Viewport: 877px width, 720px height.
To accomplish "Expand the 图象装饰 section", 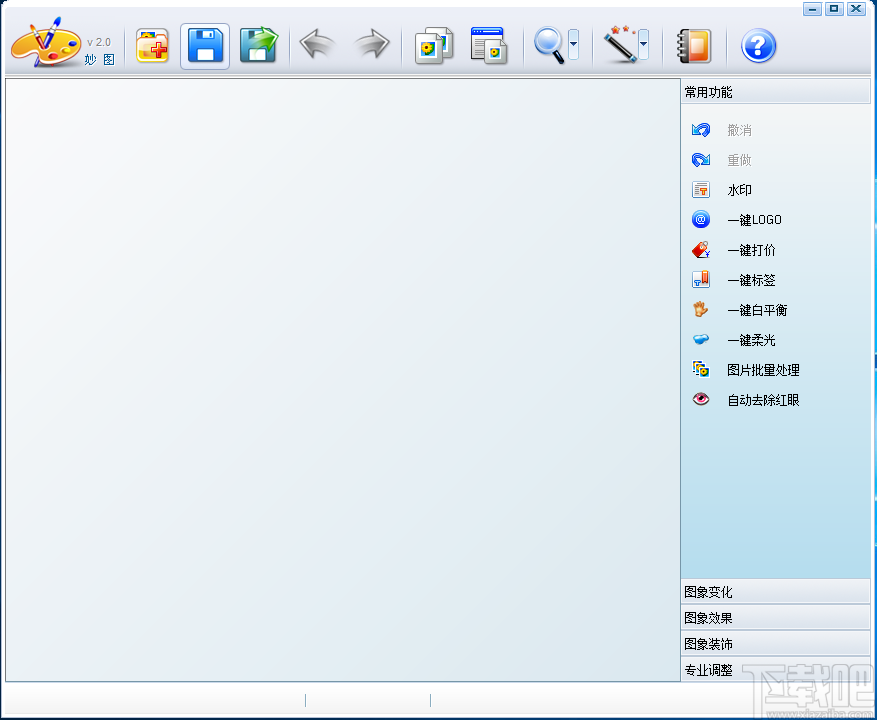I will (x=775, y=644).
